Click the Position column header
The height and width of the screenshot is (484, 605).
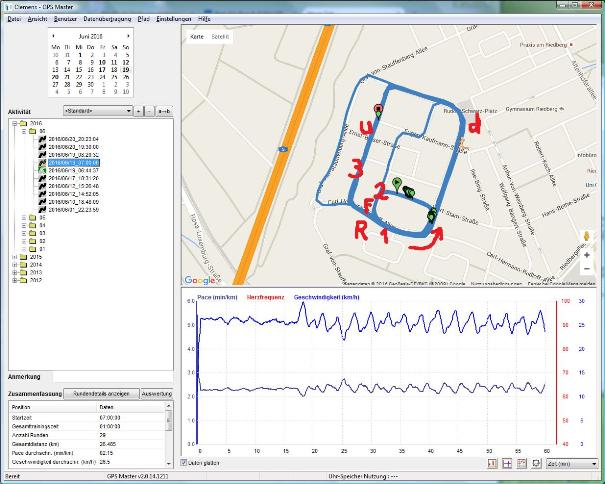(53, 407)
